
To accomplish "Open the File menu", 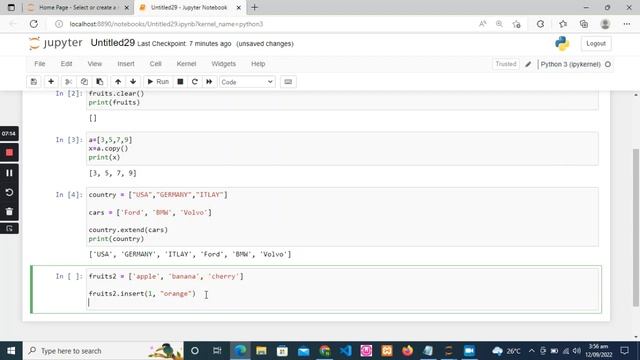I will (x=40, y=64).
